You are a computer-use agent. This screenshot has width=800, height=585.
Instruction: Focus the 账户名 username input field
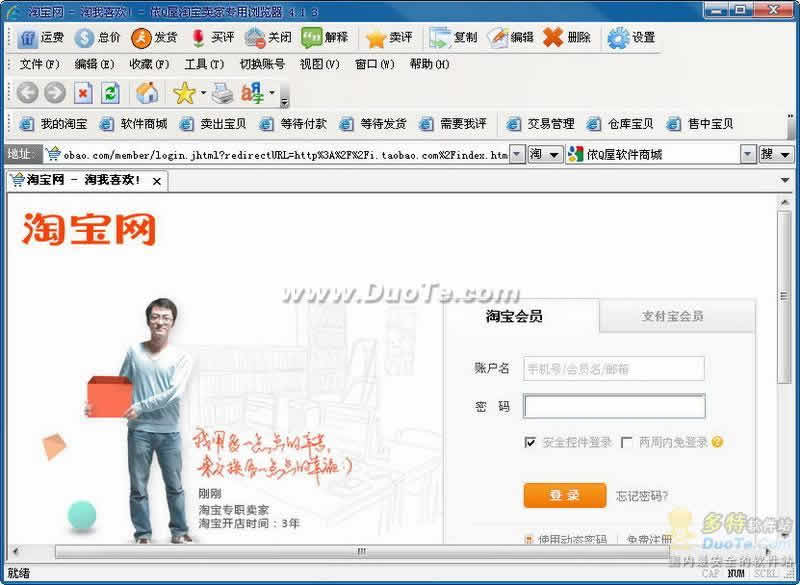[x=614, y=369]
